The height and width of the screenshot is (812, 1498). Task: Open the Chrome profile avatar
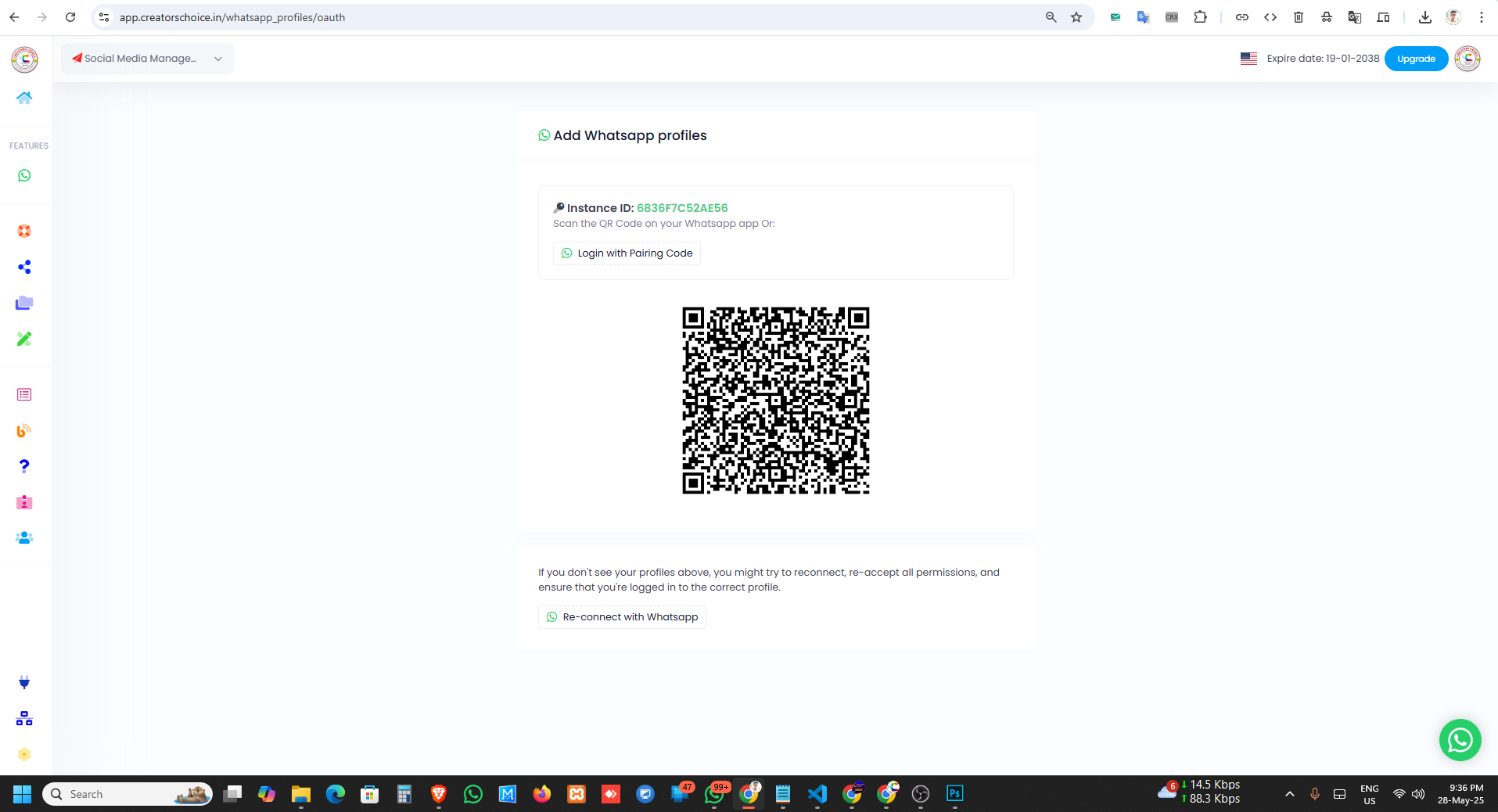coord(1453,17)
